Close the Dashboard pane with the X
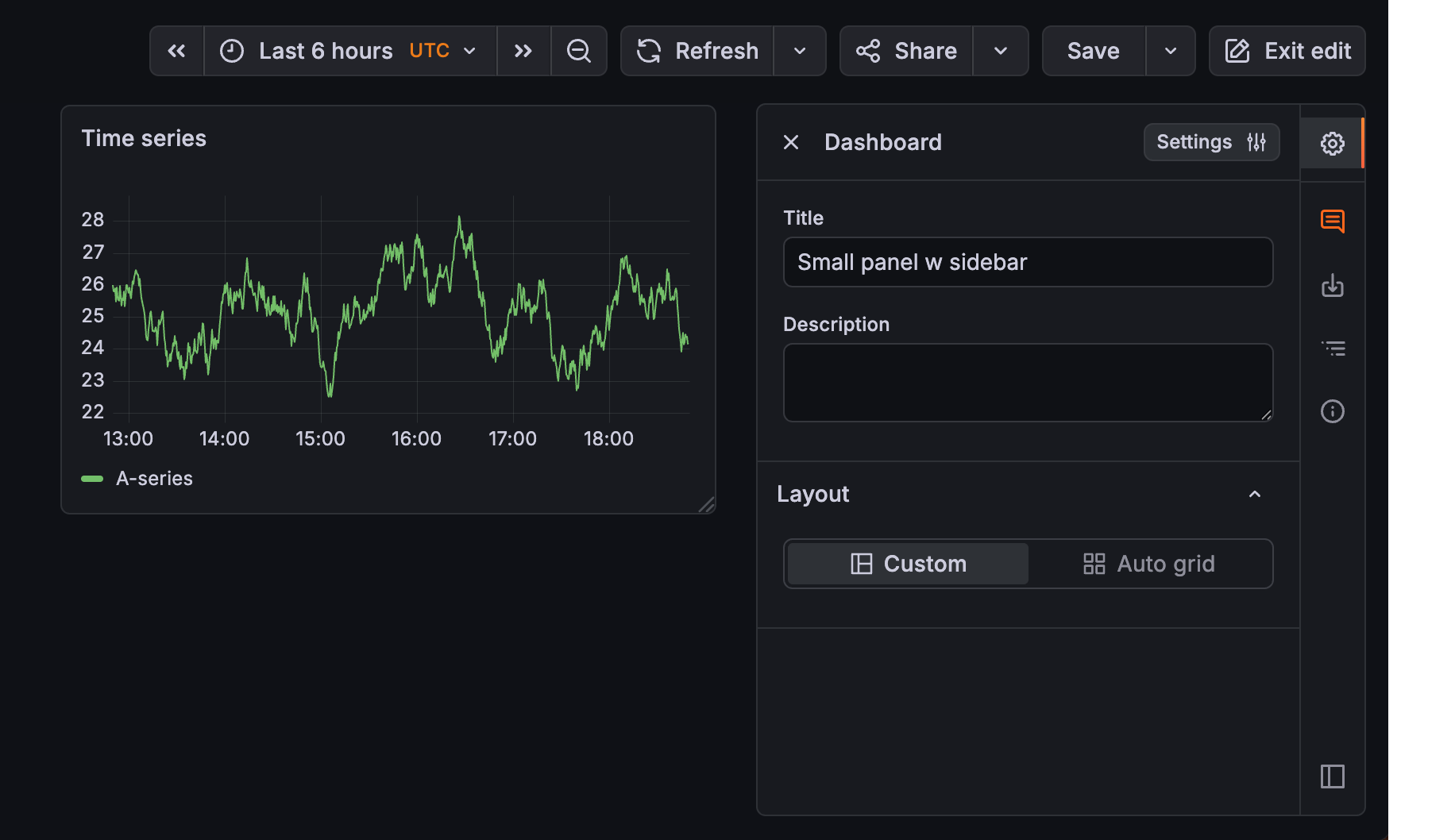 click(791, 142)
